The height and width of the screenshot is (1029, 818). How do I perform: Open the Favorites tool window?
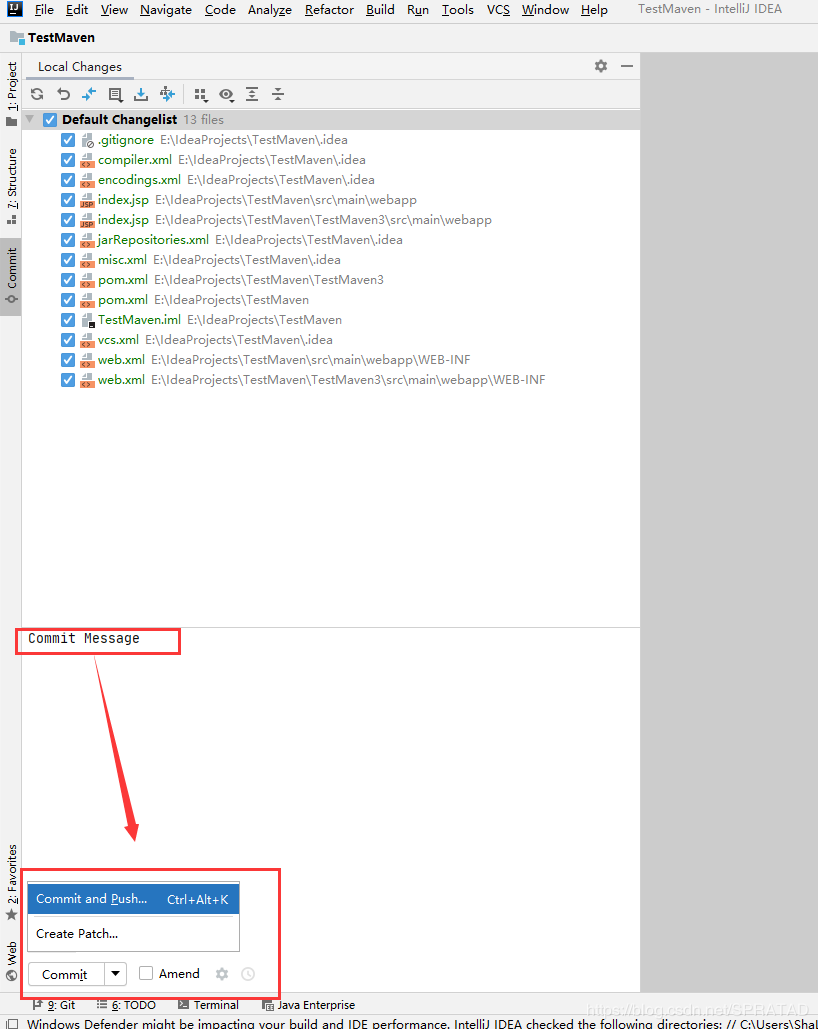pyautogui.click(x=11, y=883)
